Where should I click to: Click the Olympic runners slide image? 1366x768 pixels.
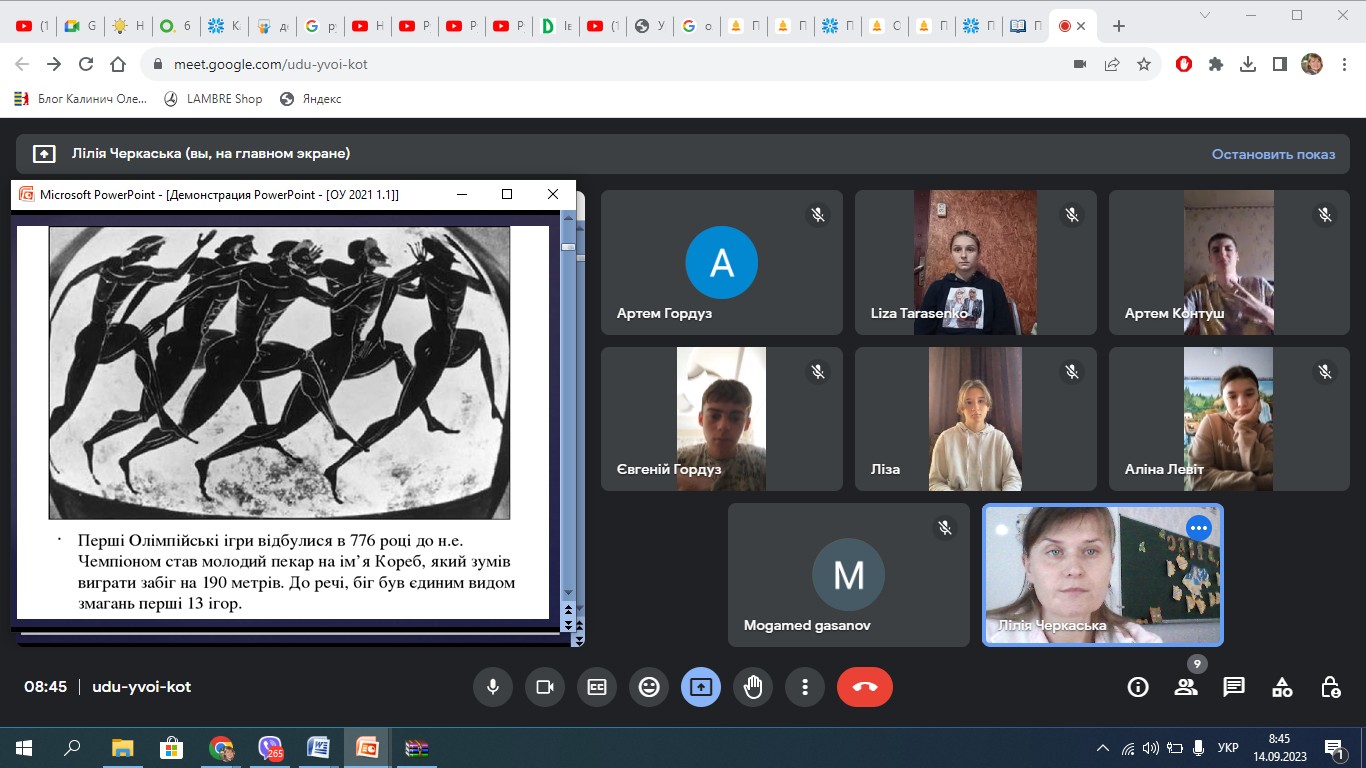click(x=279, y=372)
